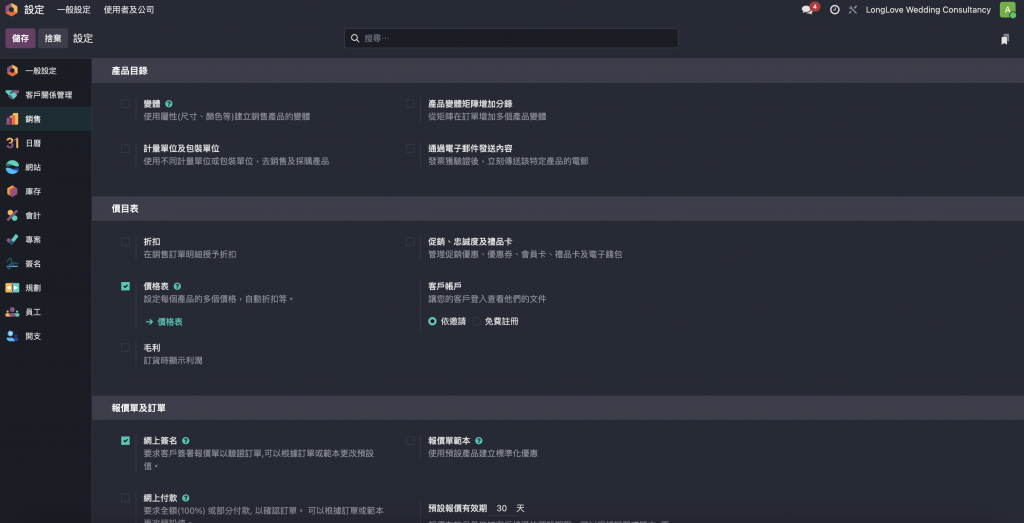Click the 價目表 section header
Image resolution: width=1024 pixels, height=523 pixels.
click(x=125, y=209)
